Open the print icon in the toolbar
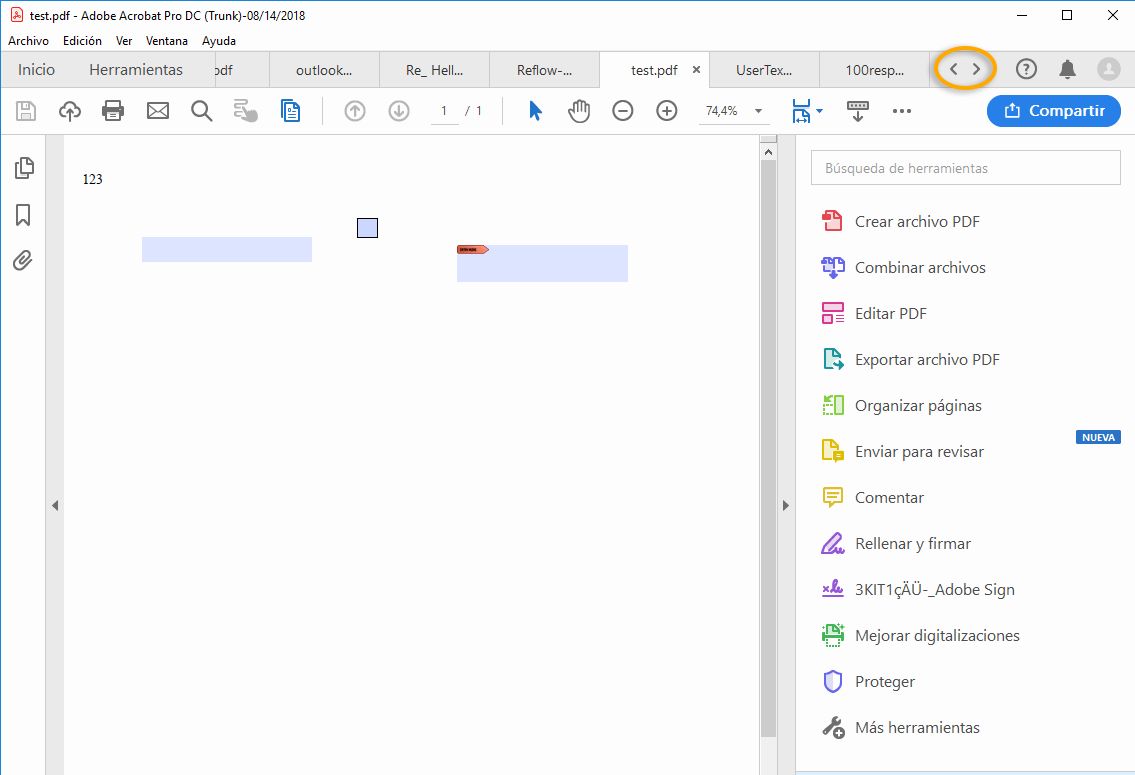The height and width of the screenshot is (775, 1135). (x=113, y=110)
